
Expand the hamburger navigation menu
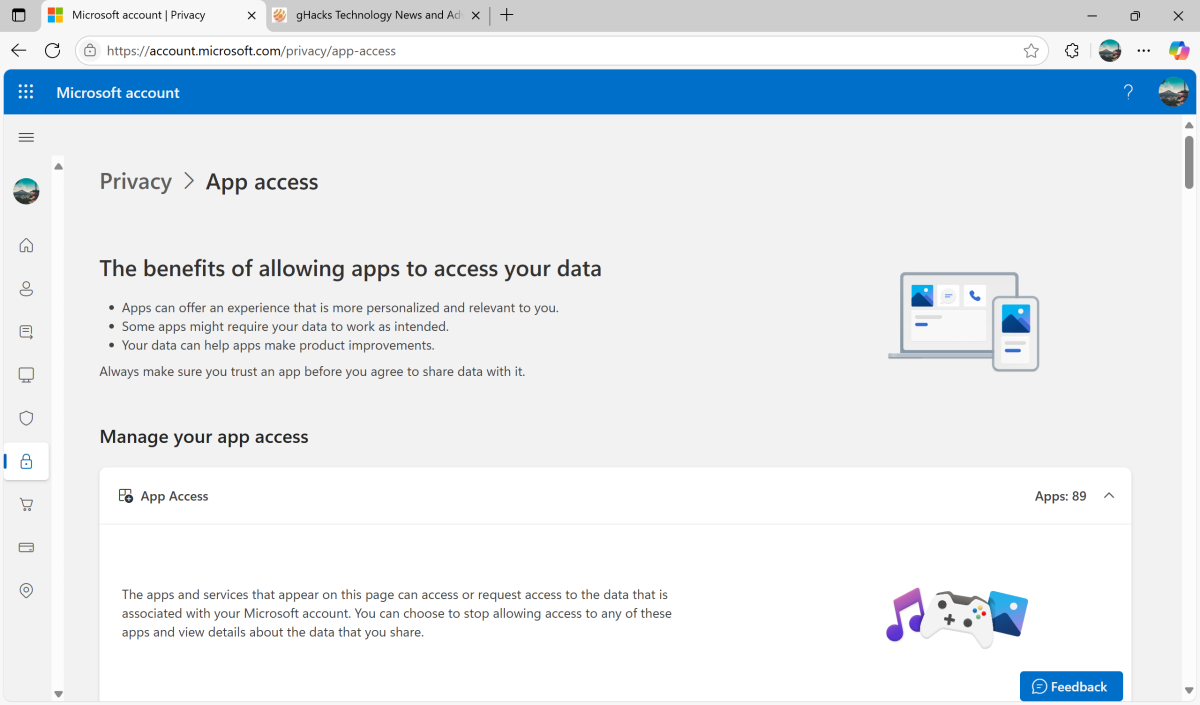26,138
